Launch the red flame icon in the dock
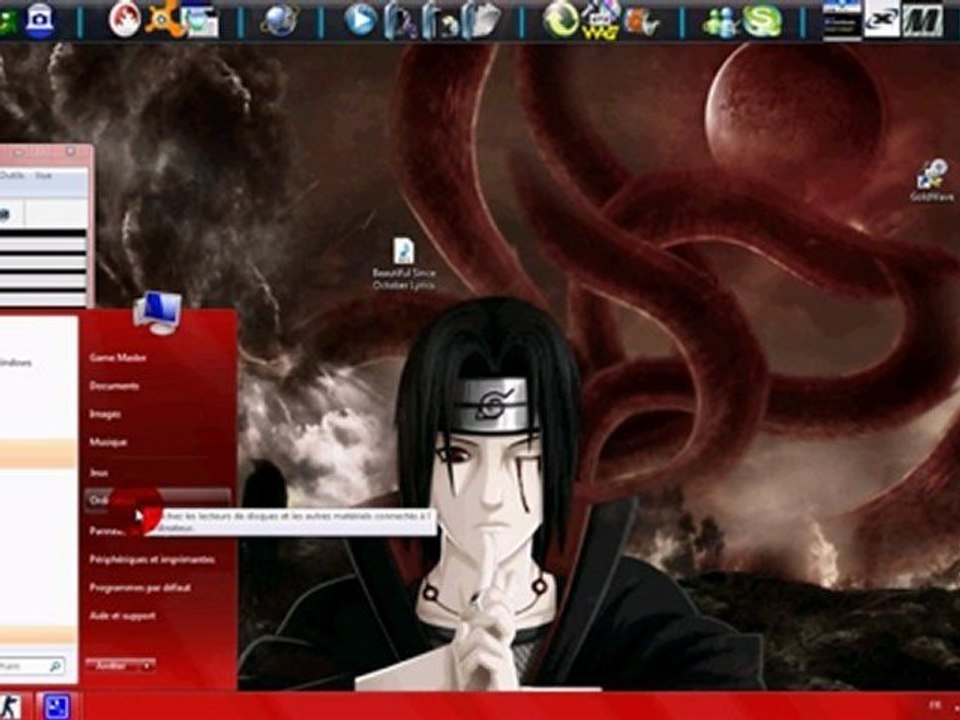 coord(124,20)
